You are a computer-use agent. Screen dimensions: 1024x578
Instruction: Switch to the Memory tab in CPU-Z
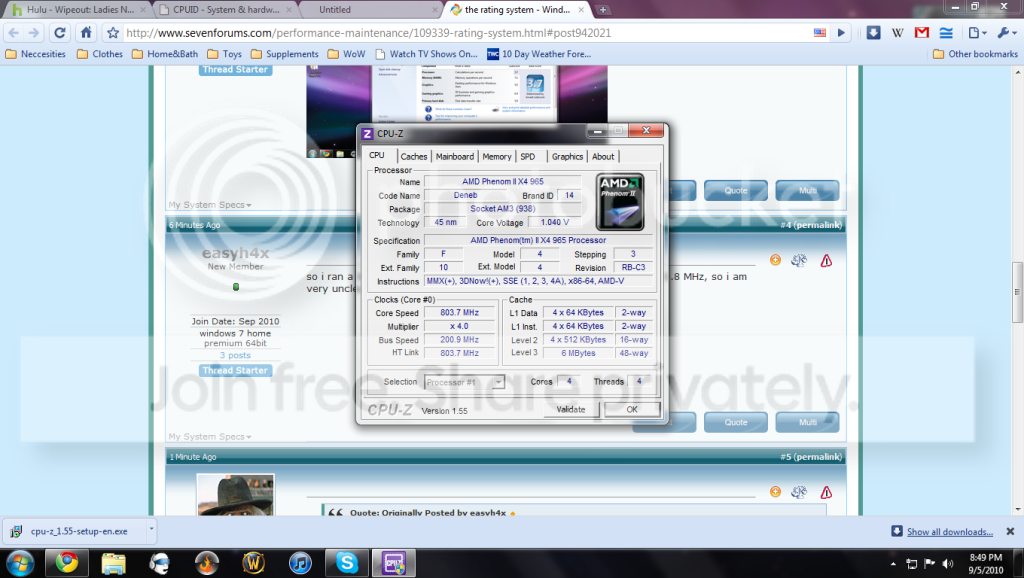(x=496, y=157)
